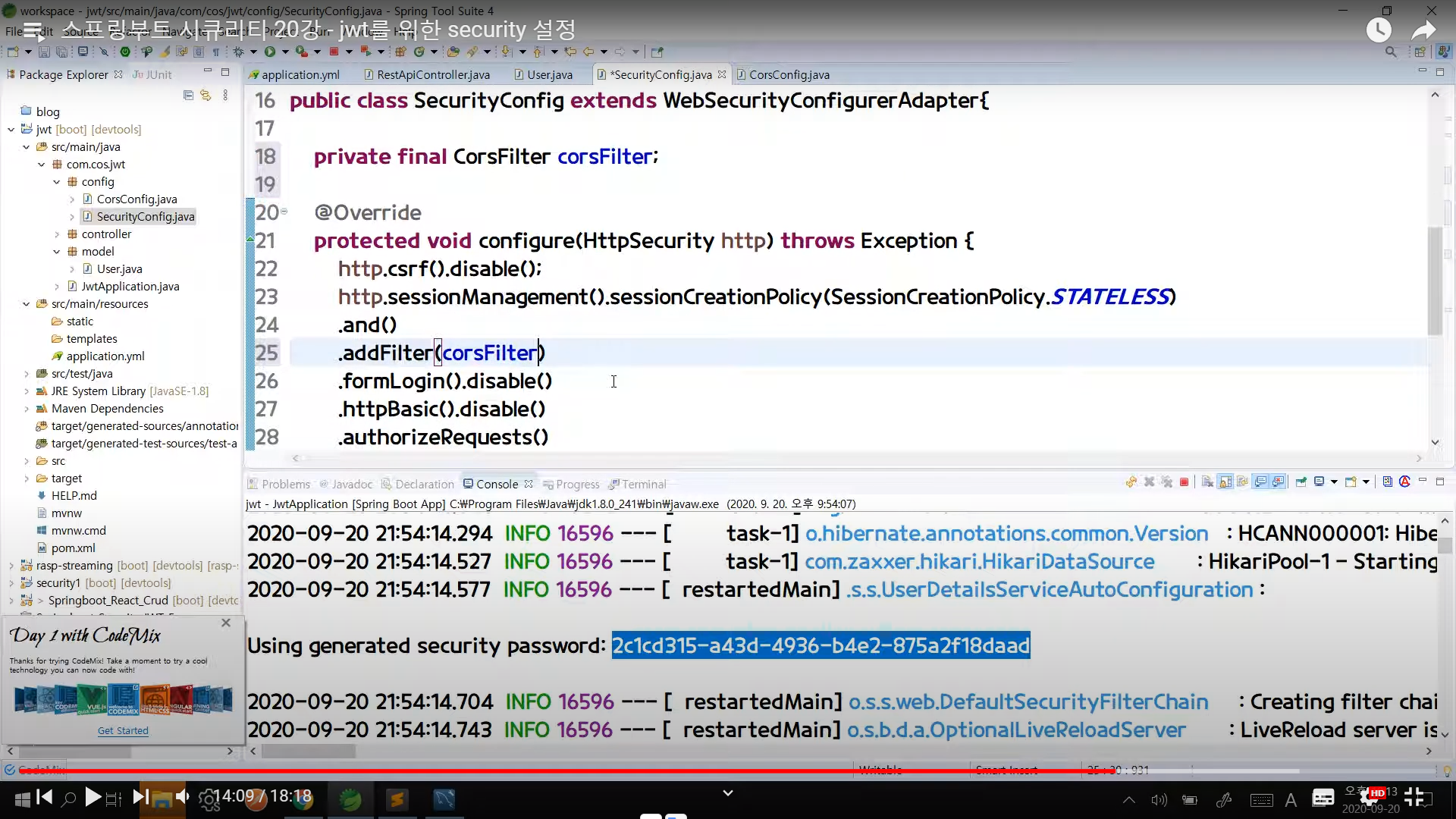Expand the controller package node

tap(57, 234)
